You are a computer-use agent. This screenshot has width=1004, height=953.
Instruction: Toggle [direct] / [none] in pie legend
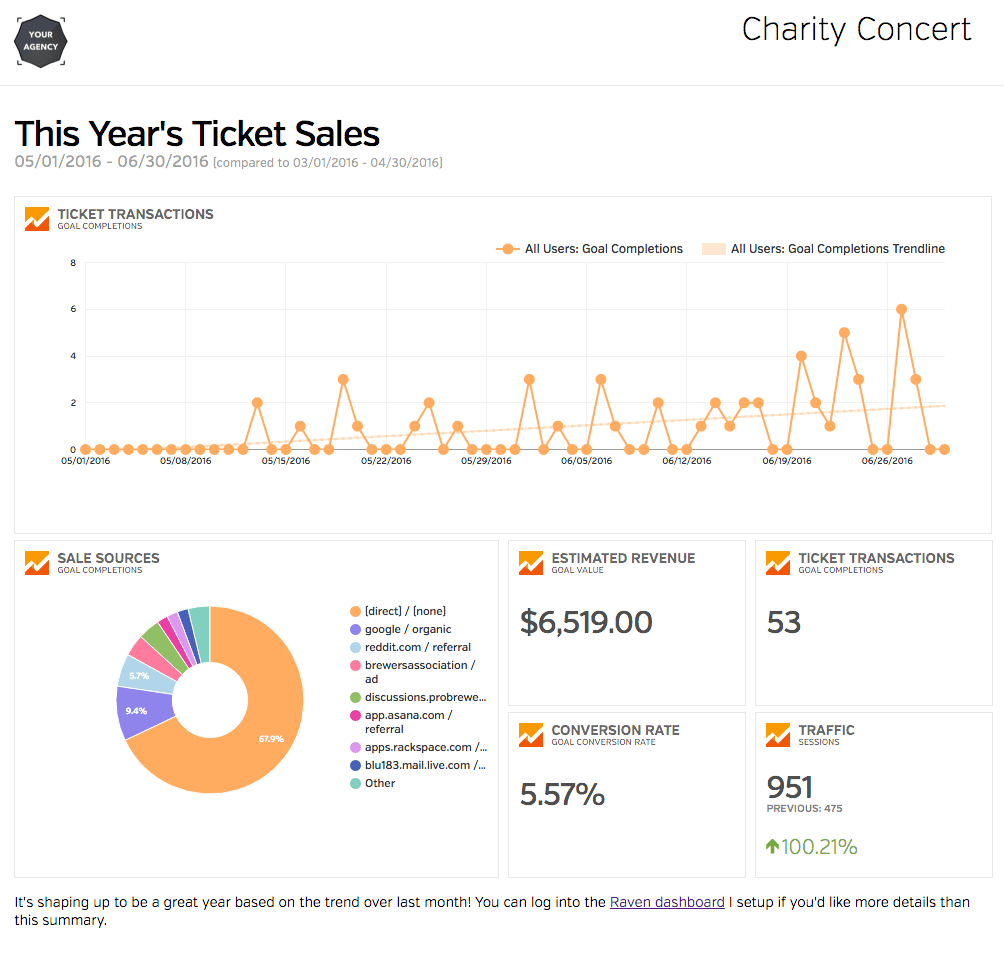(x=405, y=611)
